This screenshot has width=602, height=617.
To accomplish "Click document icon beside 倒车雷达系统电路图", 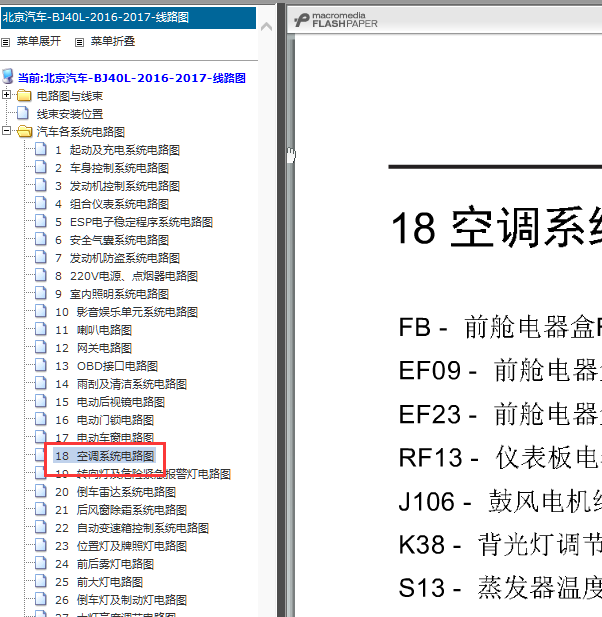I will (41, 491).
